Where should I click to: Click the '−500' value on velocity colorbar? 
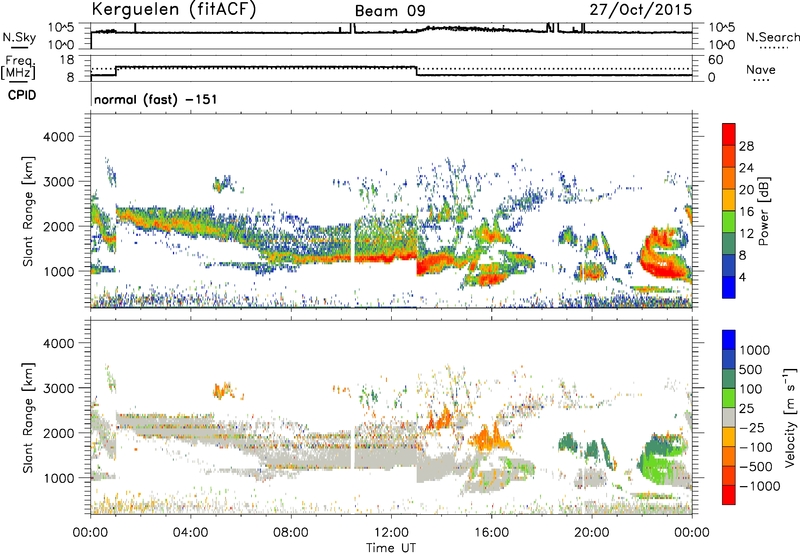coord(755,466)
